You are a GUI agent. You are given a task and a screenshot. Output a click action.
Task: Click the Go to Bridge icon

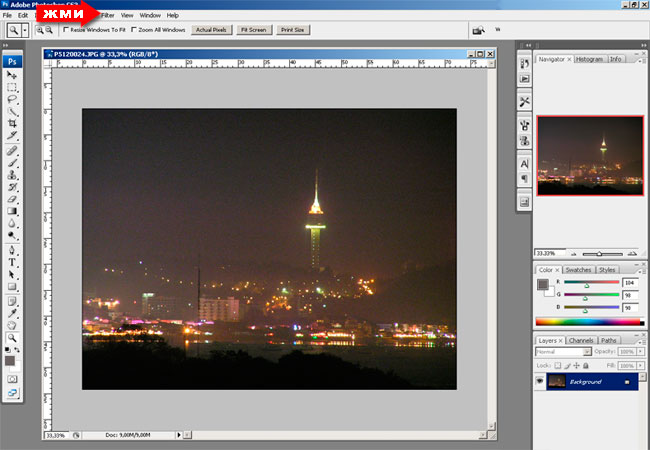click(x=479, y=31)
